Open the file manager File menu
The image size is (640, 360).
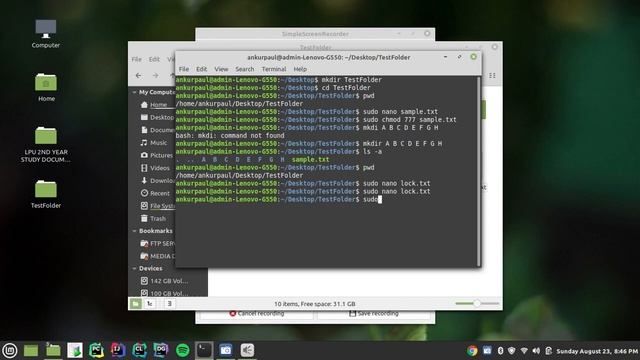[136, 59]
